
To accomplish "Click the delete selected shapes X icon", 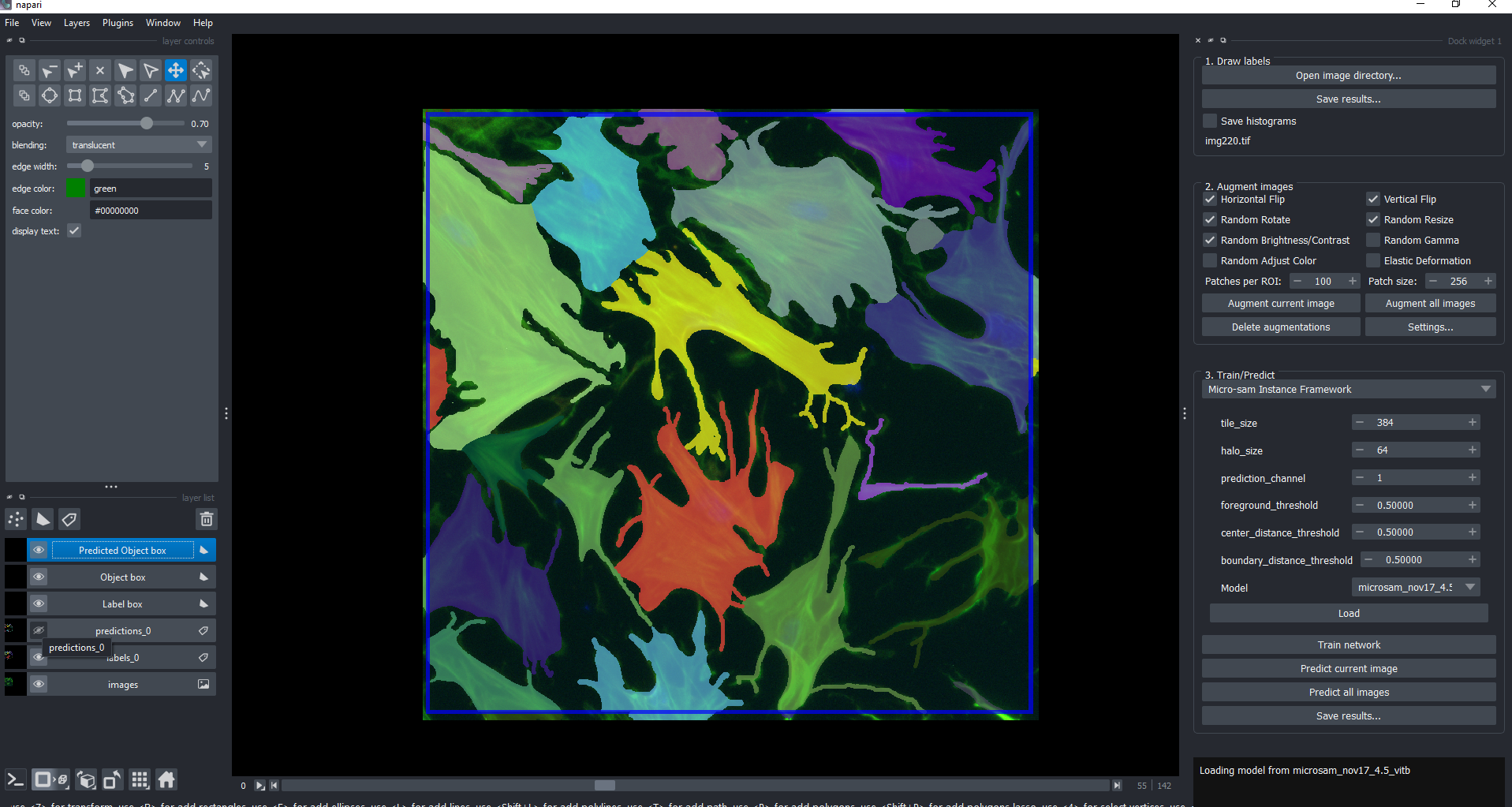I will click(100, 70).
